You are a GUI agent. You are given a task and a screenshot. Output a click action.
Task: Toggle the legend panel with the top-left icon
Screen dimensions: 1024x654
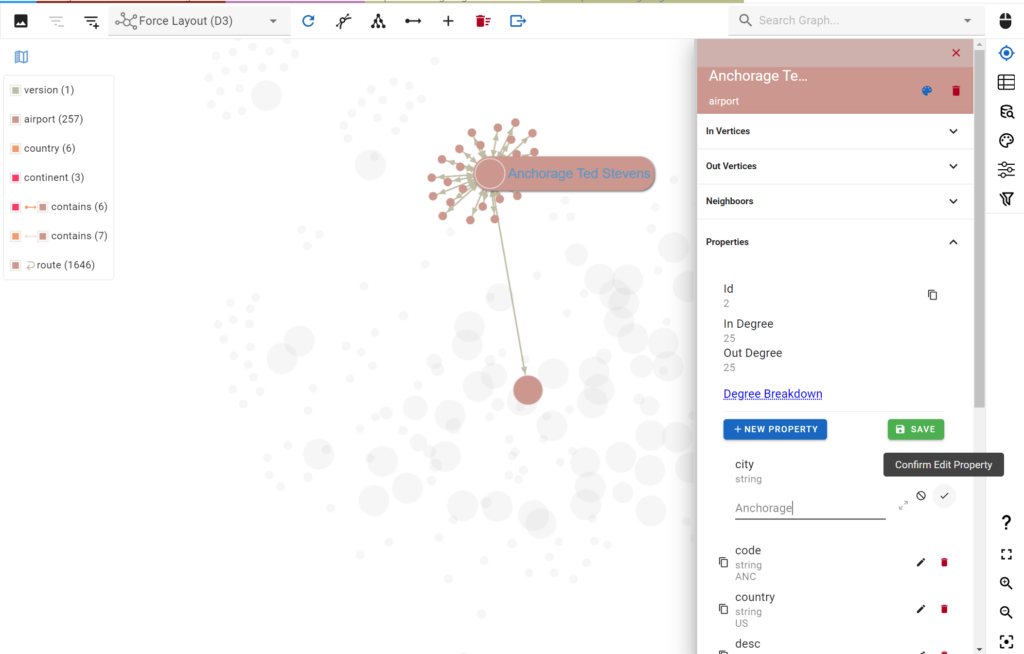[20, 57]
